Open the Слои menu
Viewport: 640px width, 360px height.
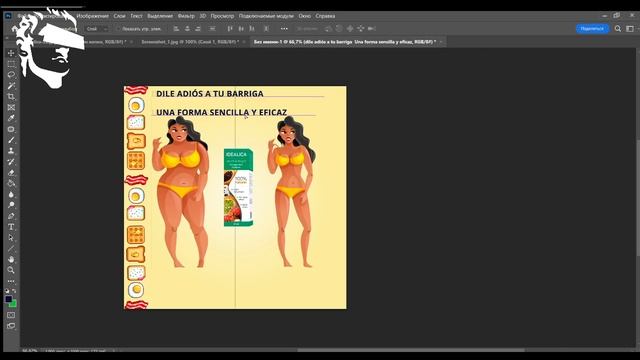click(120, 16)
